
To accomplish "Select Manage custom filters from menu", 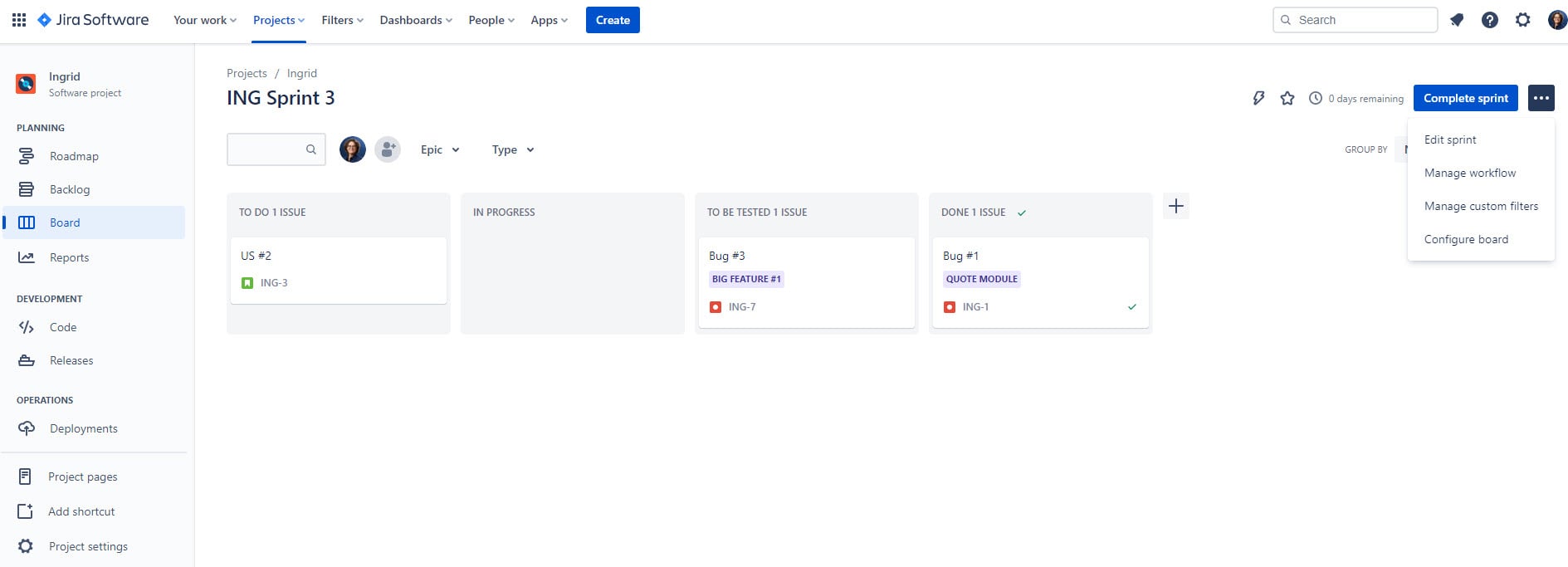I will (1481, 206).
